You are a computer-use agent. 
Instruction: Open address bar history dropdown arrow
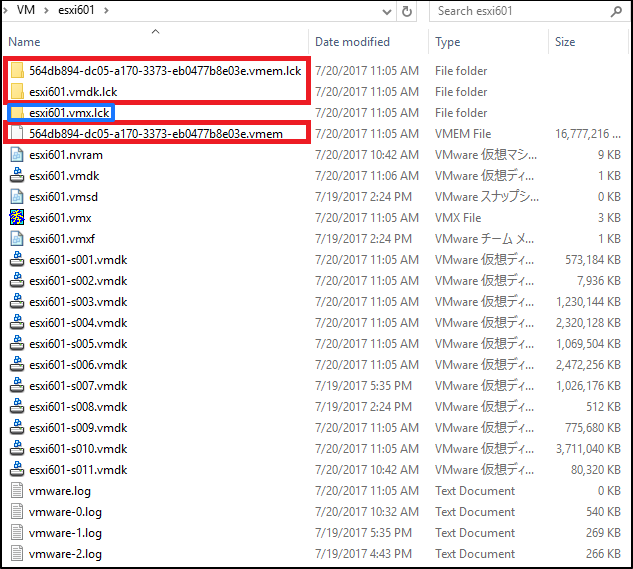387,12
